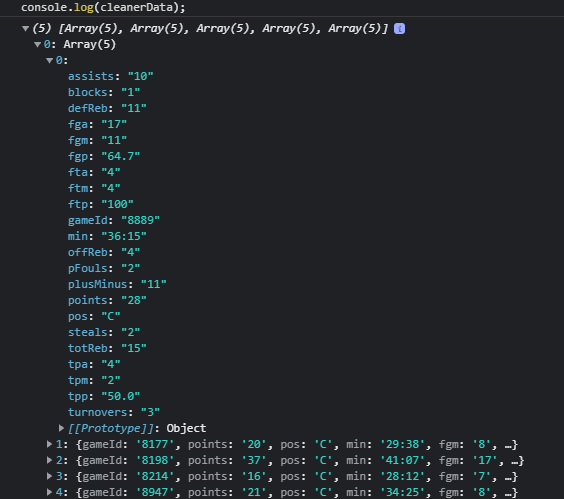Click the assists: "10" property
Image resolution: width=564 pixels, height=499 pixels.
point(111,76)
